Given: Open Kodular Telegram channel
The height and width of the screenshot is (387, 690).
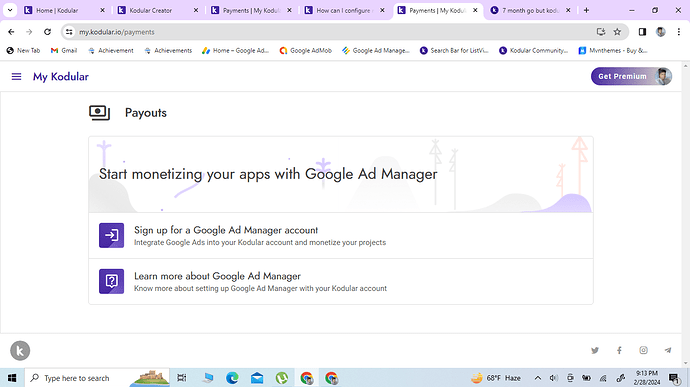Looking at the screenshot, I should (x=668, y=350).
